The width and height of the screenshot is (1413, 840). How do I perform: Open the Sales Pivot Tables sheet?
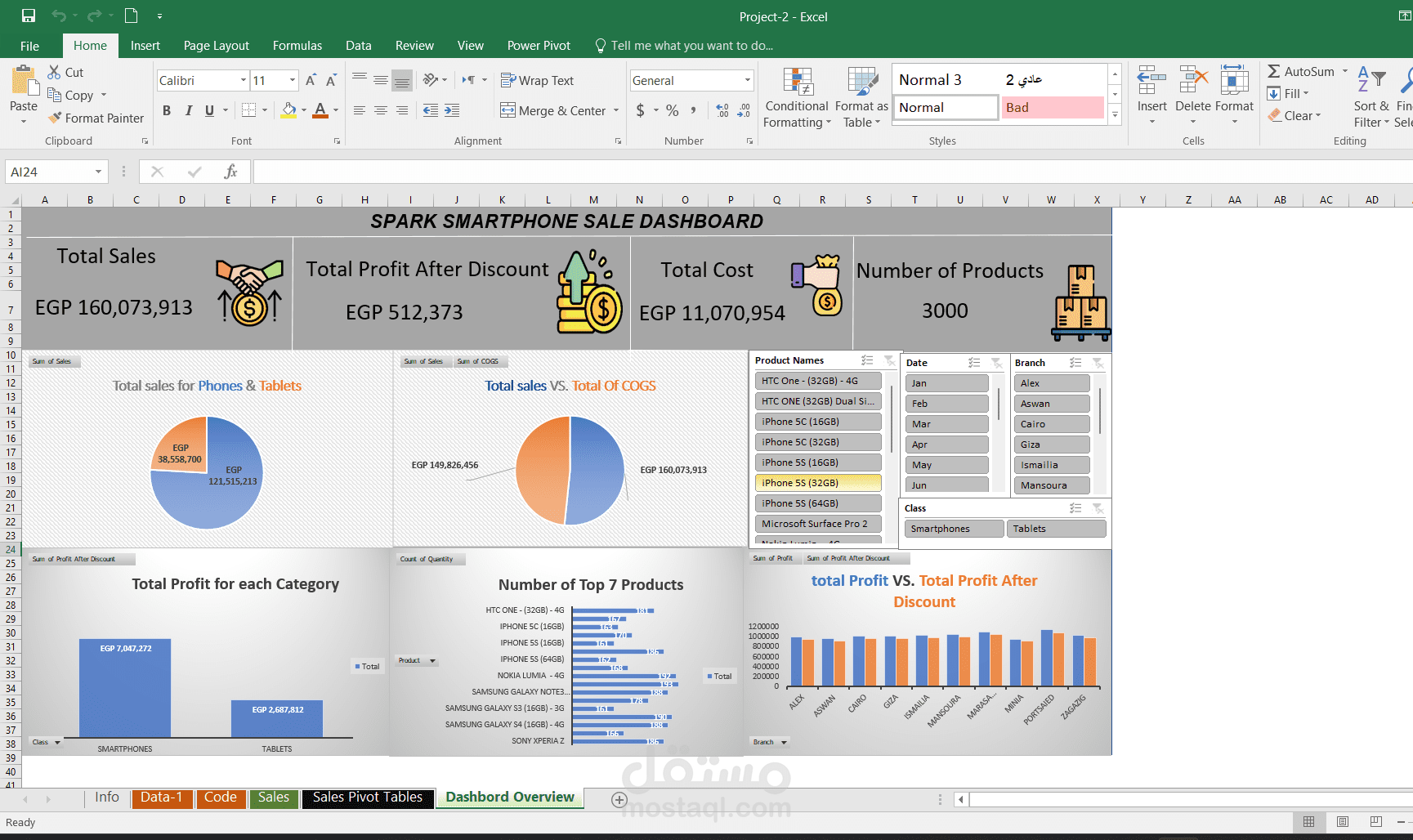point(368,798)
